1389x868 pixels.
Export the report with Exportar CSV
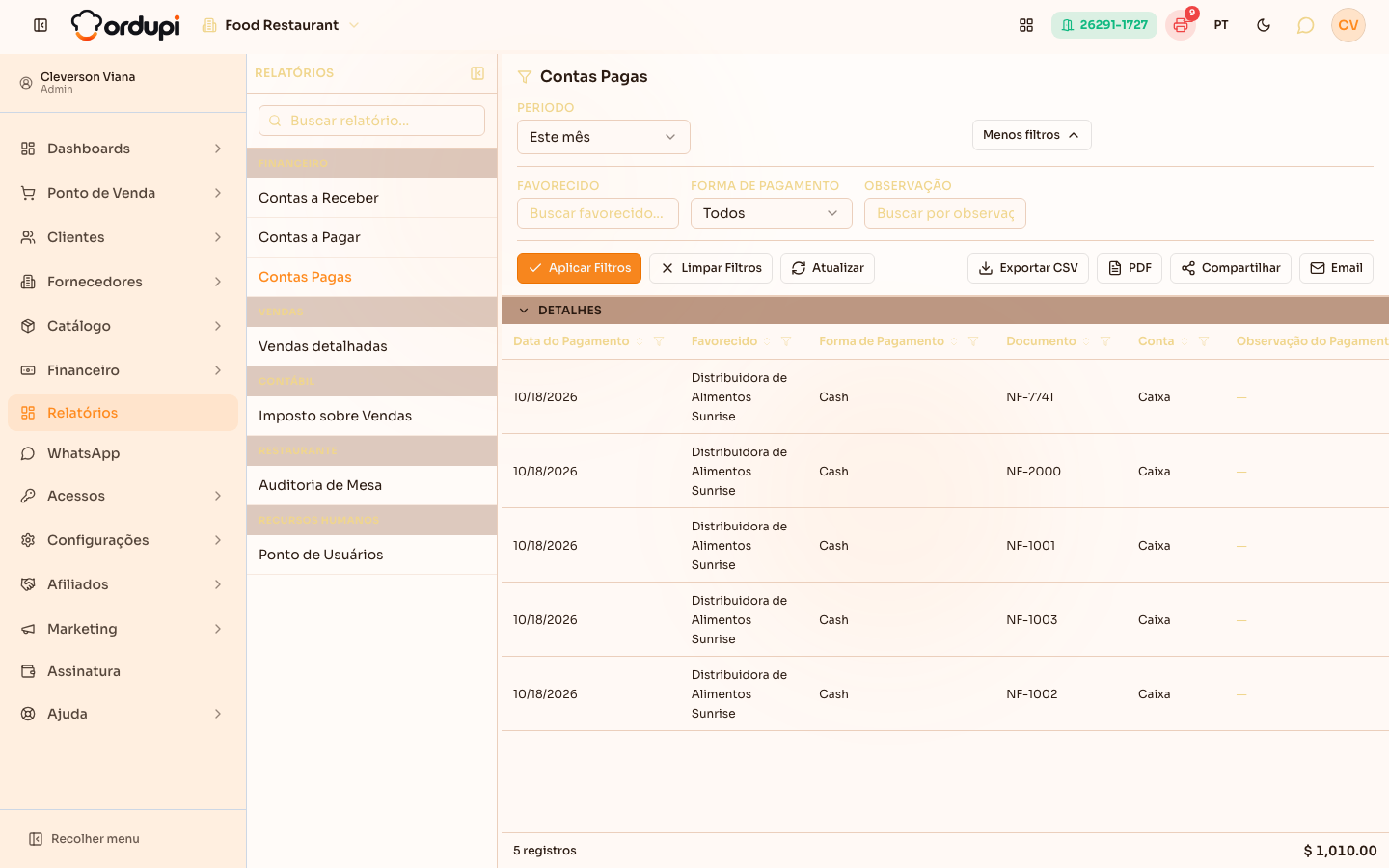(x=1028, y=268)
